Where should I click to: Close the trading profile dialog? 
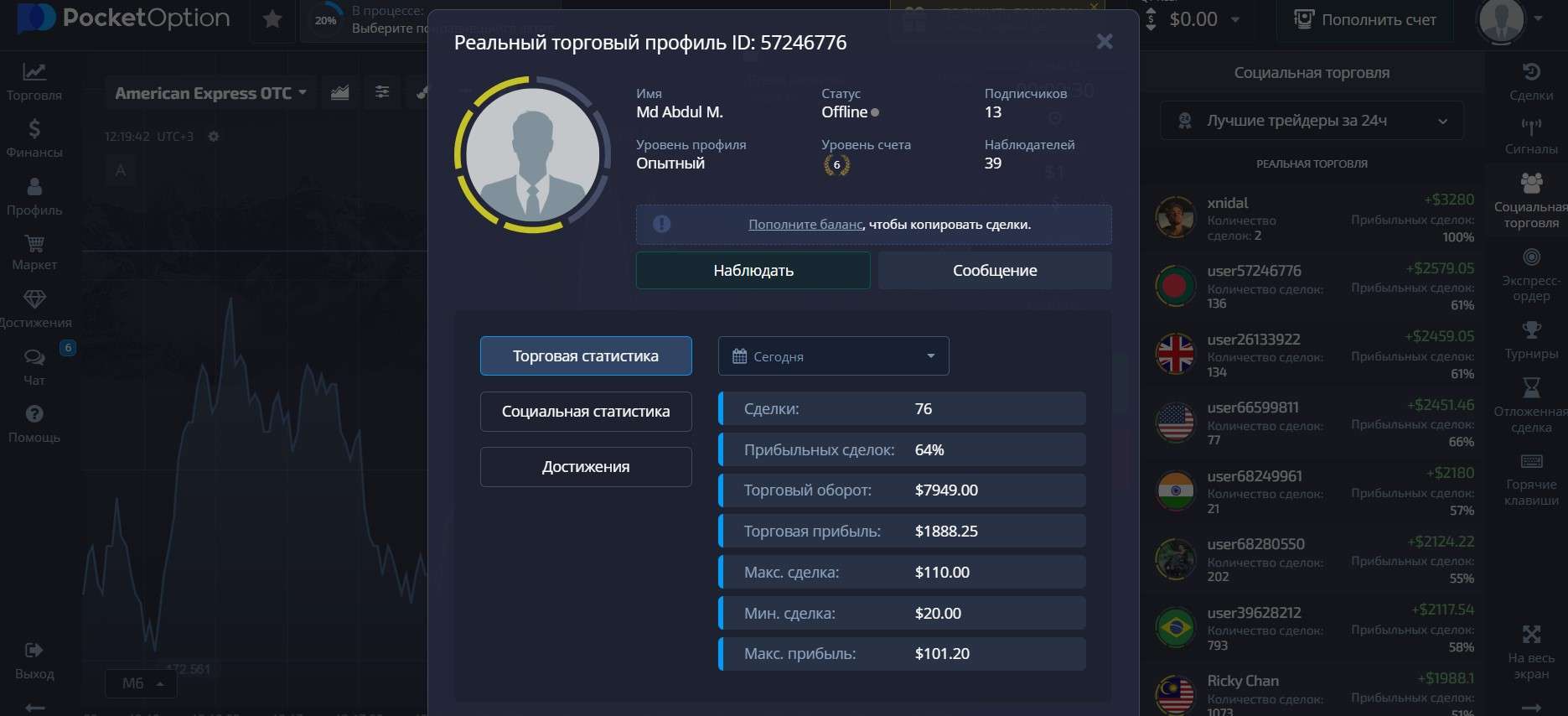tap(1105, 41)
